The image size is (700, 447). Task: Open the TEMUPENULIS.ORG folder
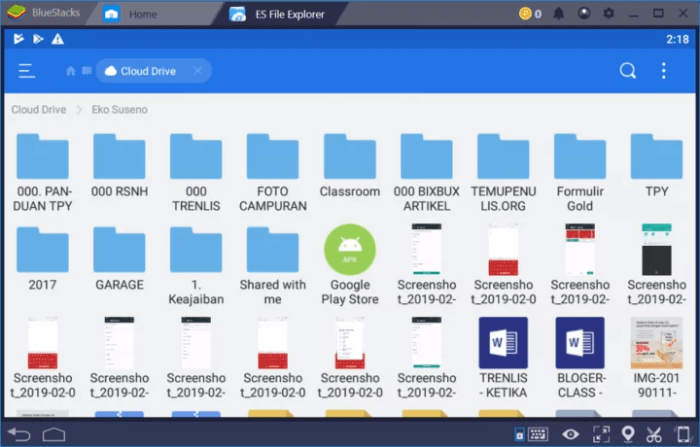click(x=503, y=172)
